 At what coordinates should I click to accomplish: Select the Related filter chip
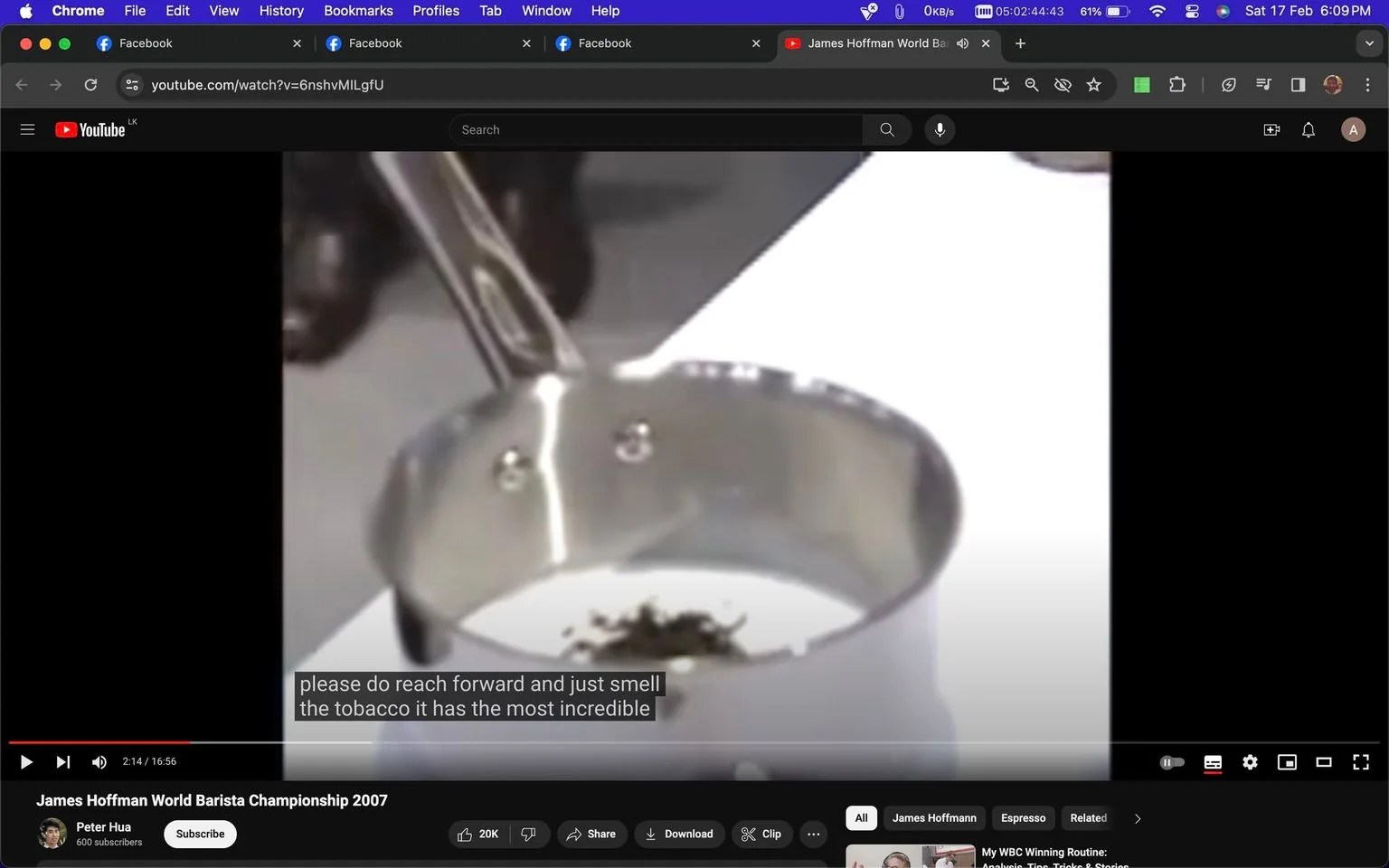[x=1088, y=817]
